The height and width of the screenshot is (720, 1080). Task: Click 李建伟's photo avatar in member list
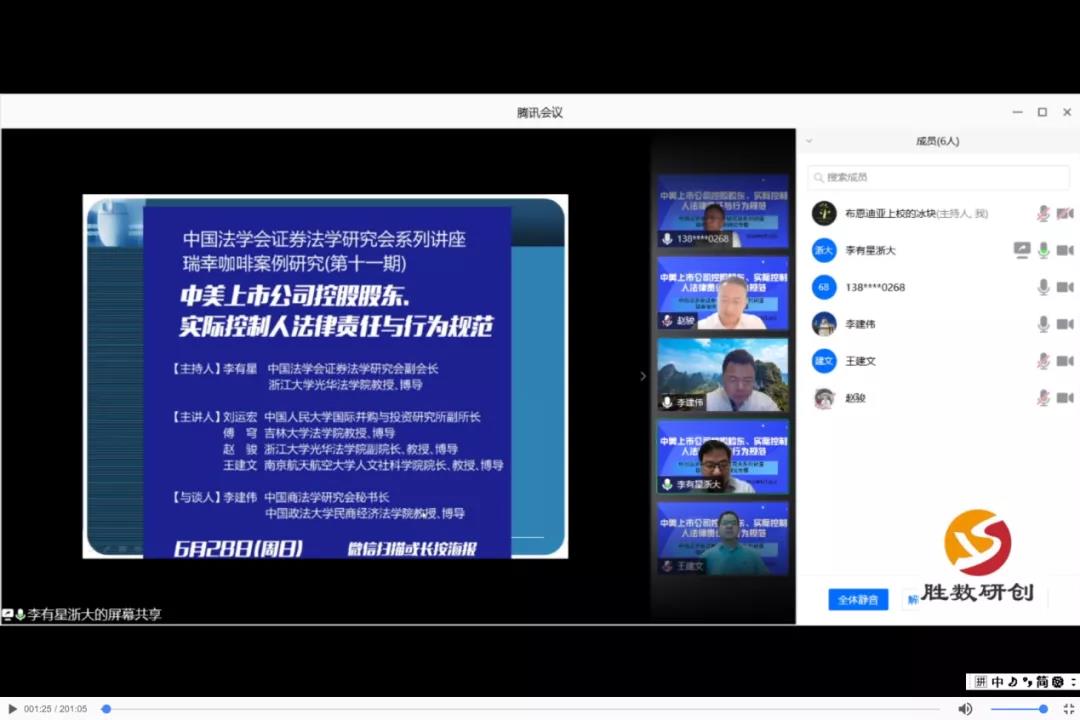[824, 324]
